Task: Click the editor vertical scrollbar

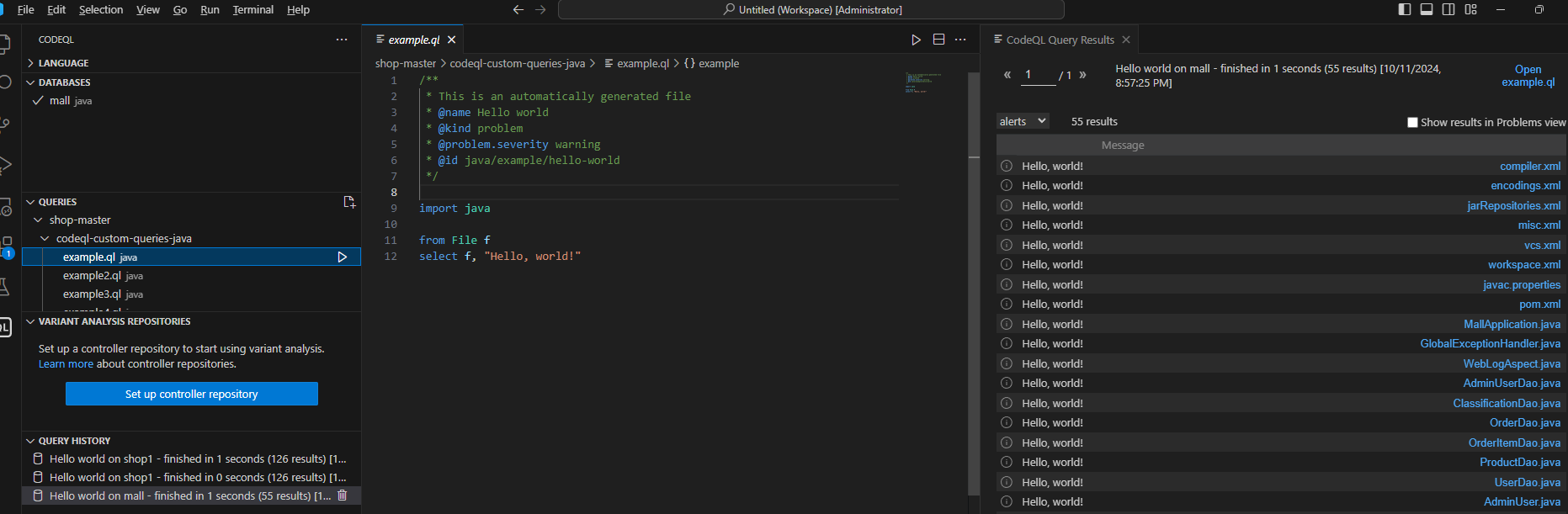Action: [x=974, y=284]
